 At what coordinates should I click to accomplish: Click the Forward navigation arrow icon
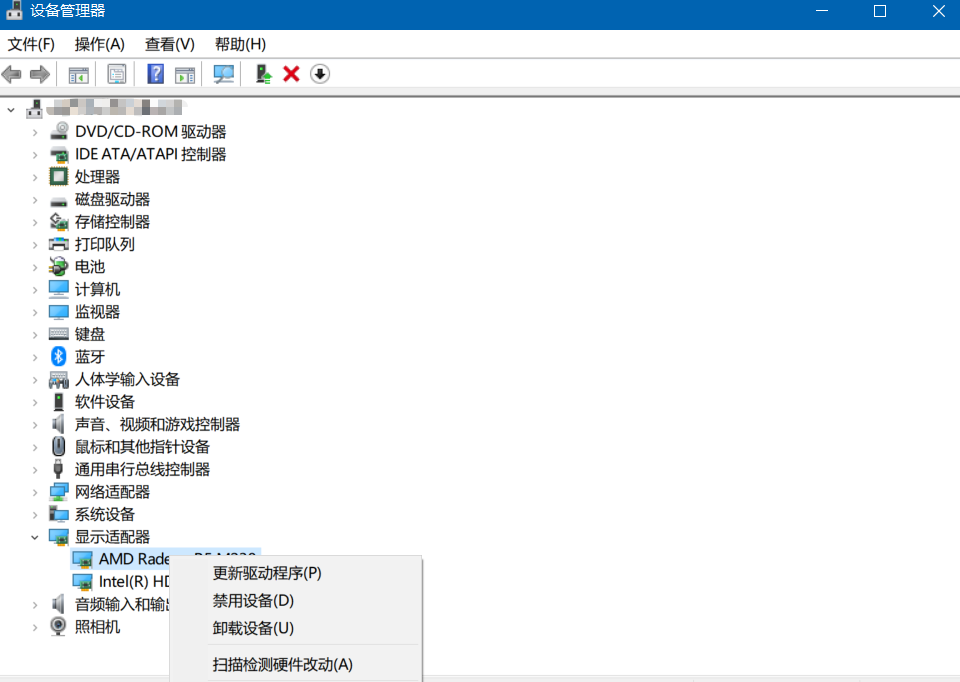point(39,73)
